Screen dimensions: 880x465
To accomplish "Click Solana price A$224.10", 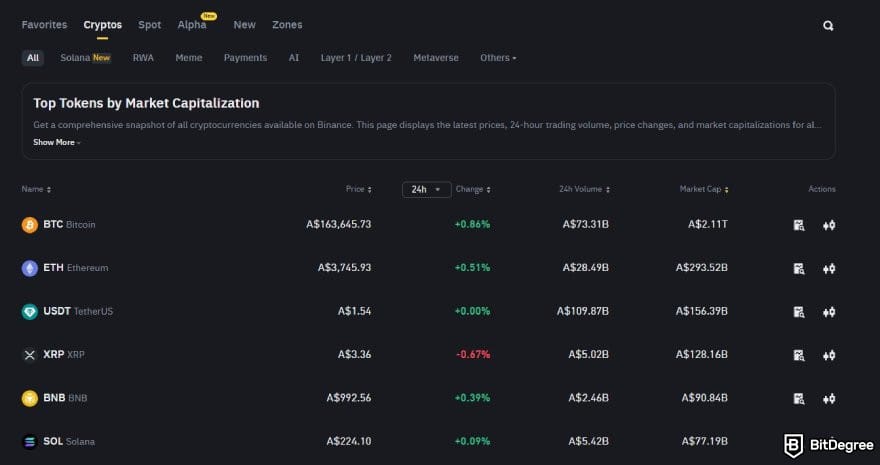I will pos(349,441).
